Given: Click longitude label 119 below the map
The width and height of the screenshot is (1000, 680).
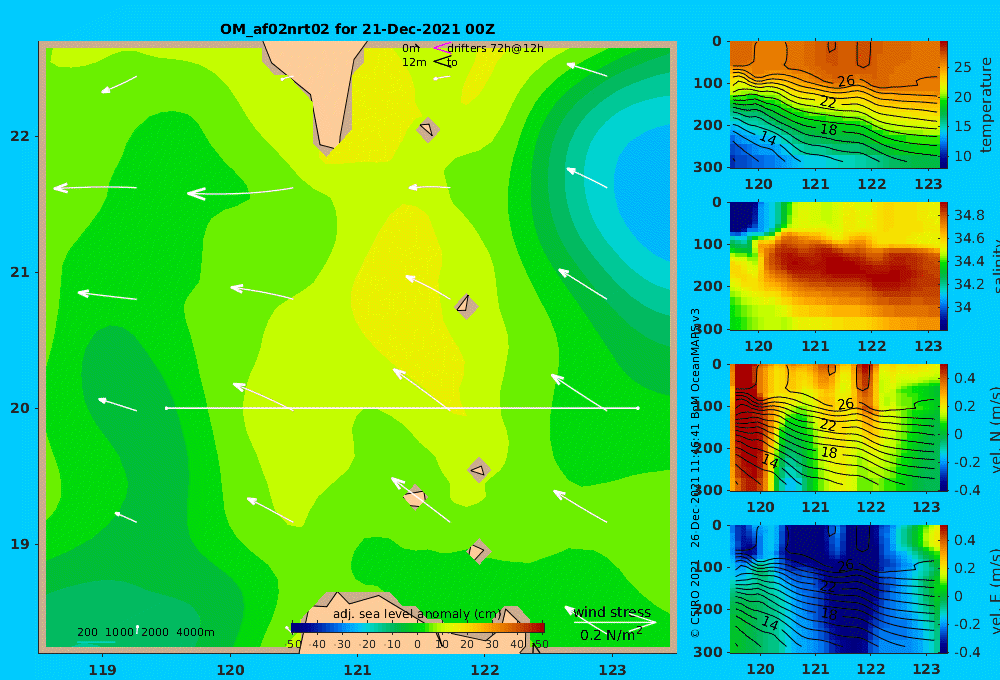Looking at the screenshot, I should click(x=103, y=670).
